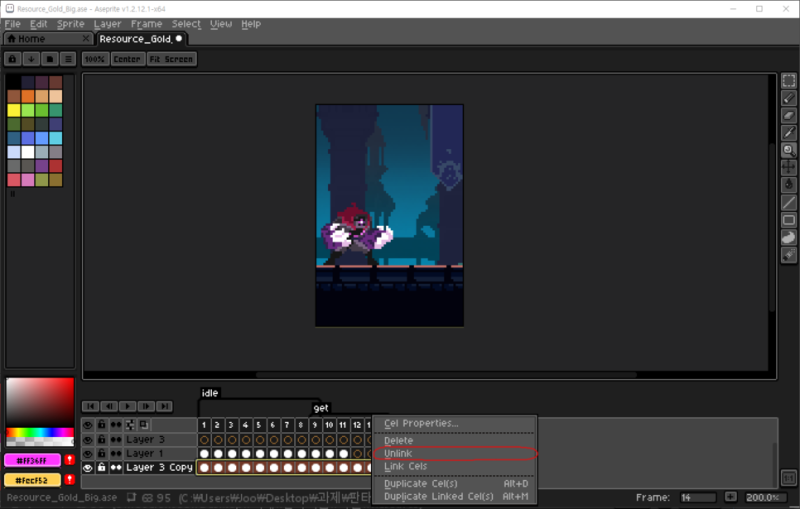Pick the yellow swatch in the palette
Screen dimensions: 800x509
point(14,110)
